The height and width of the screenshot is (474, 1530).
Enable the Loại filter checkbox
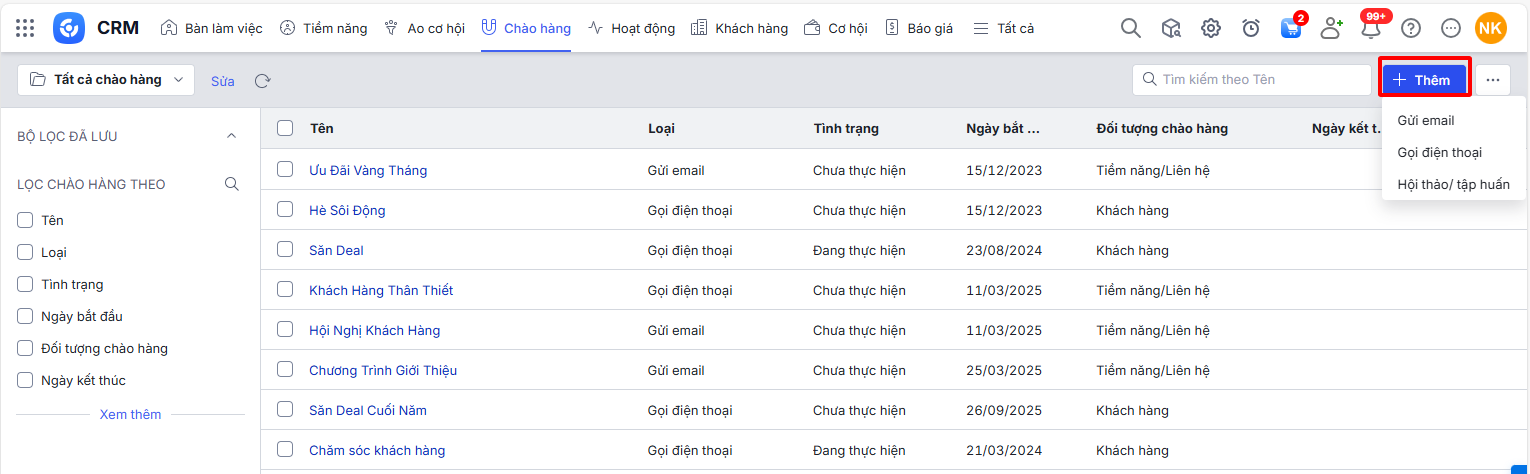26,252
